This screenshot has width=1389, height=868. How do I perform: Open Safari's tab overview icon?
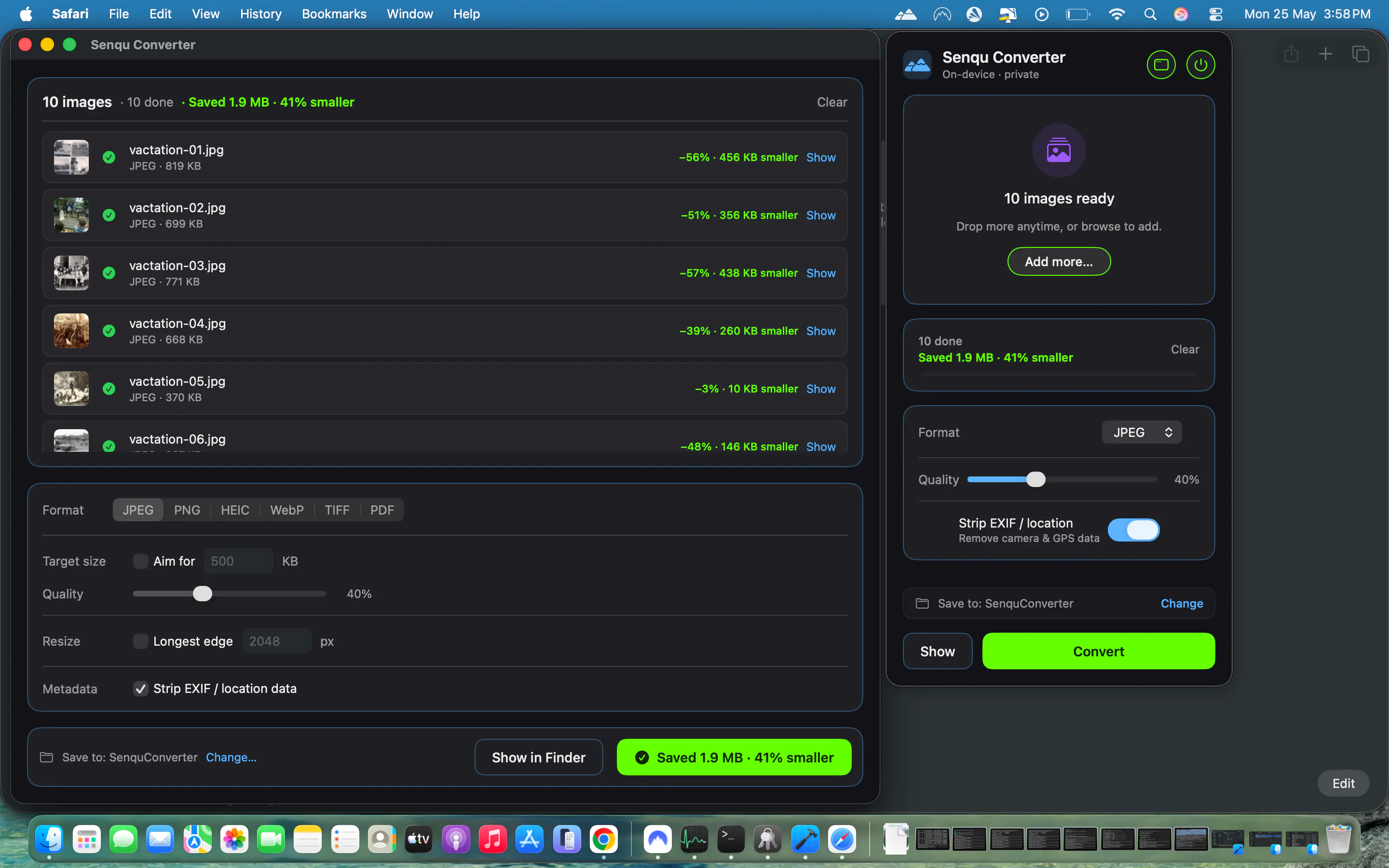(x=1360, y=54)
